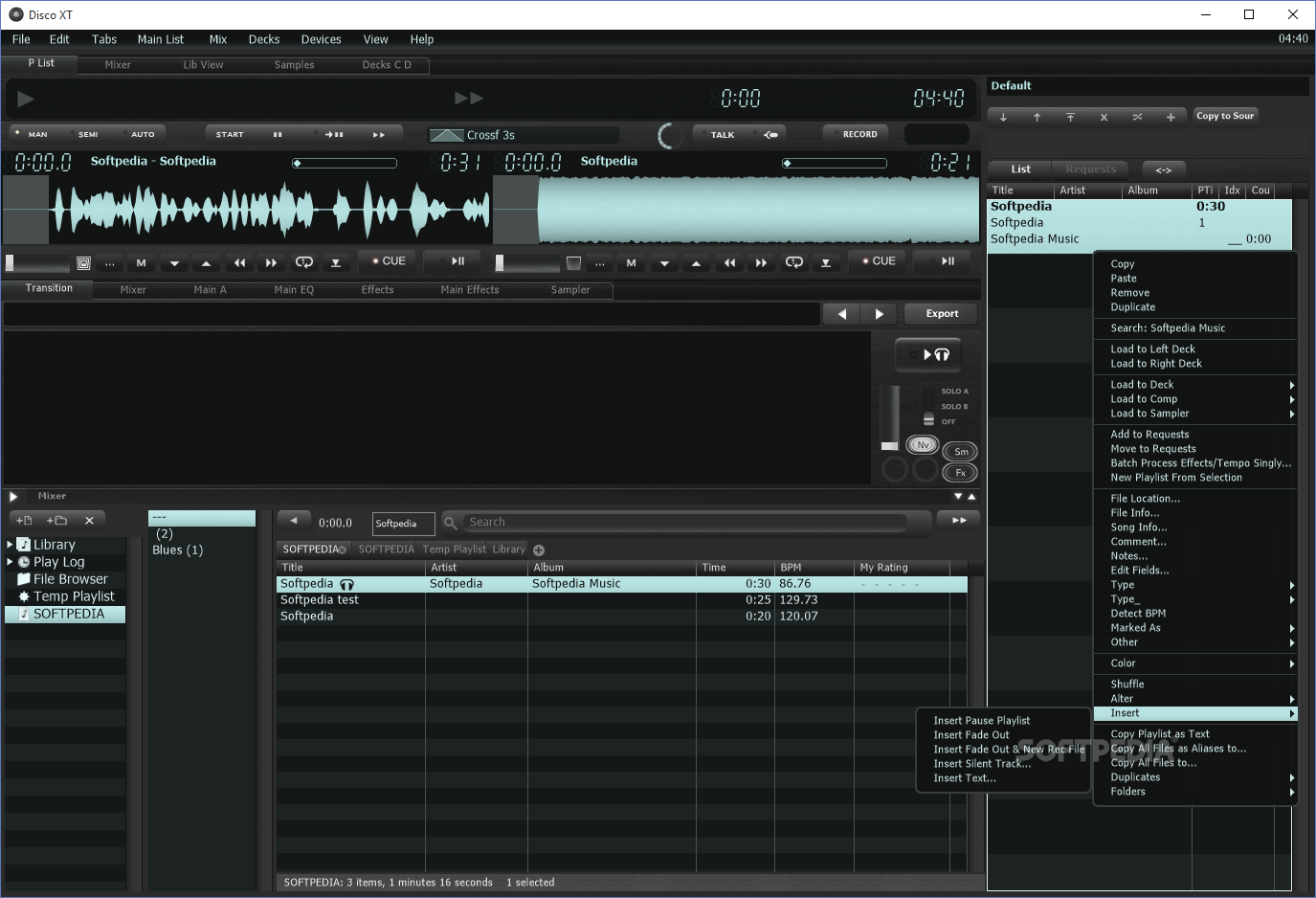Open Crossf 3s transition dropdown
The width and height of the screenshot is (1316, 898).
tap(523, 135)
